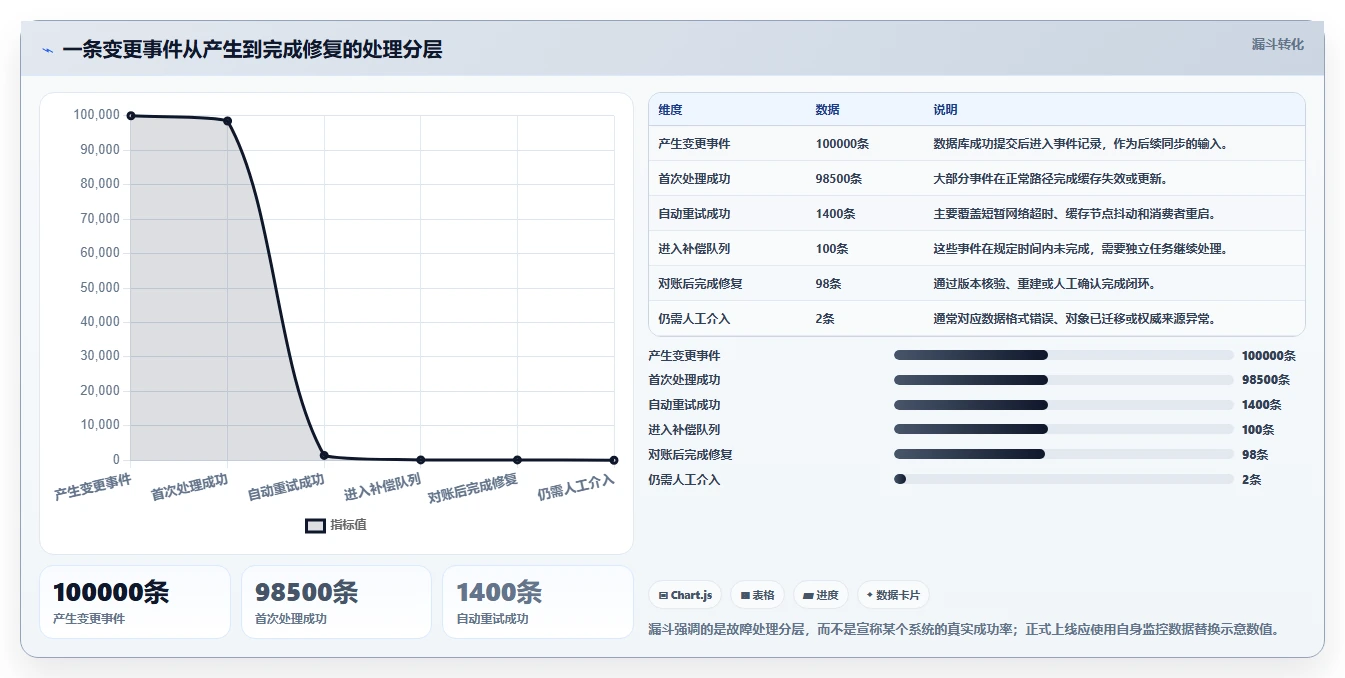Viewport: 1345px width, 678px height.
Task: Click the description starting 这些事件在规定时间内
Action: coord(1081,249)
